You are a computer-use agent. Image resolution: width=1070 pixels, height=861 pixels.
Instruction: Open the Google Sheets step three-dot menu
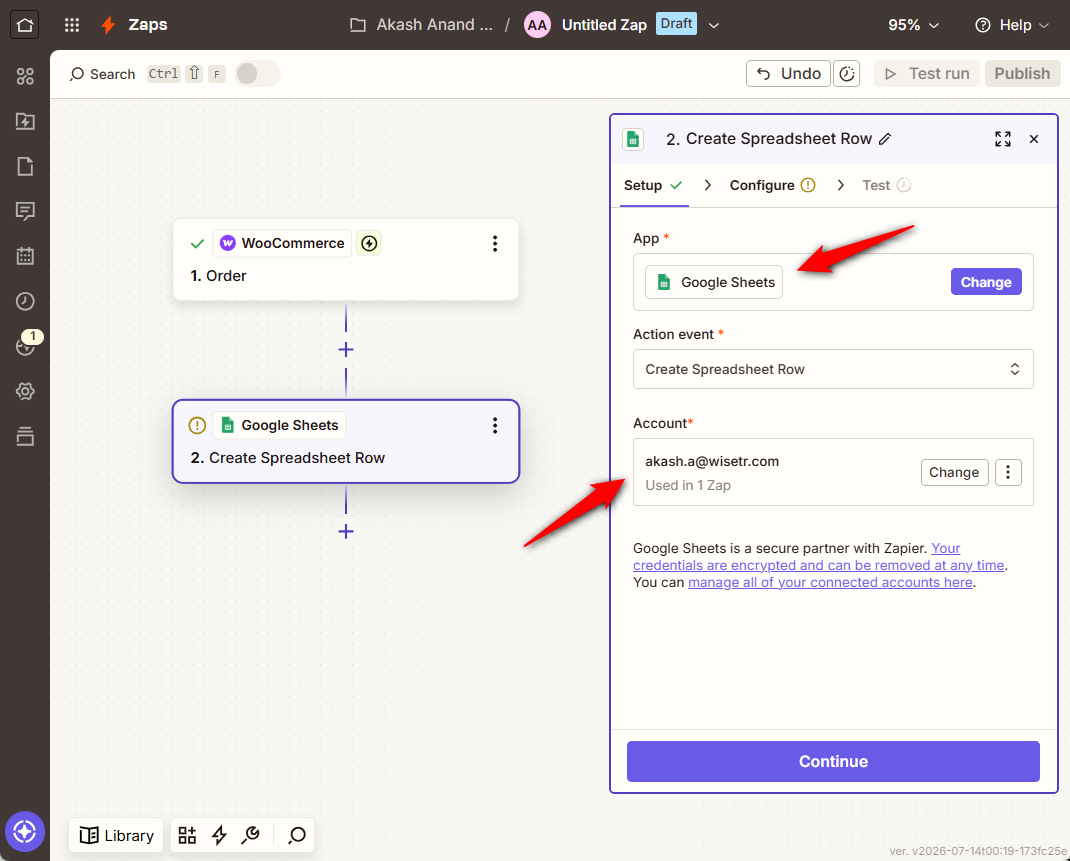pos(495,426)
